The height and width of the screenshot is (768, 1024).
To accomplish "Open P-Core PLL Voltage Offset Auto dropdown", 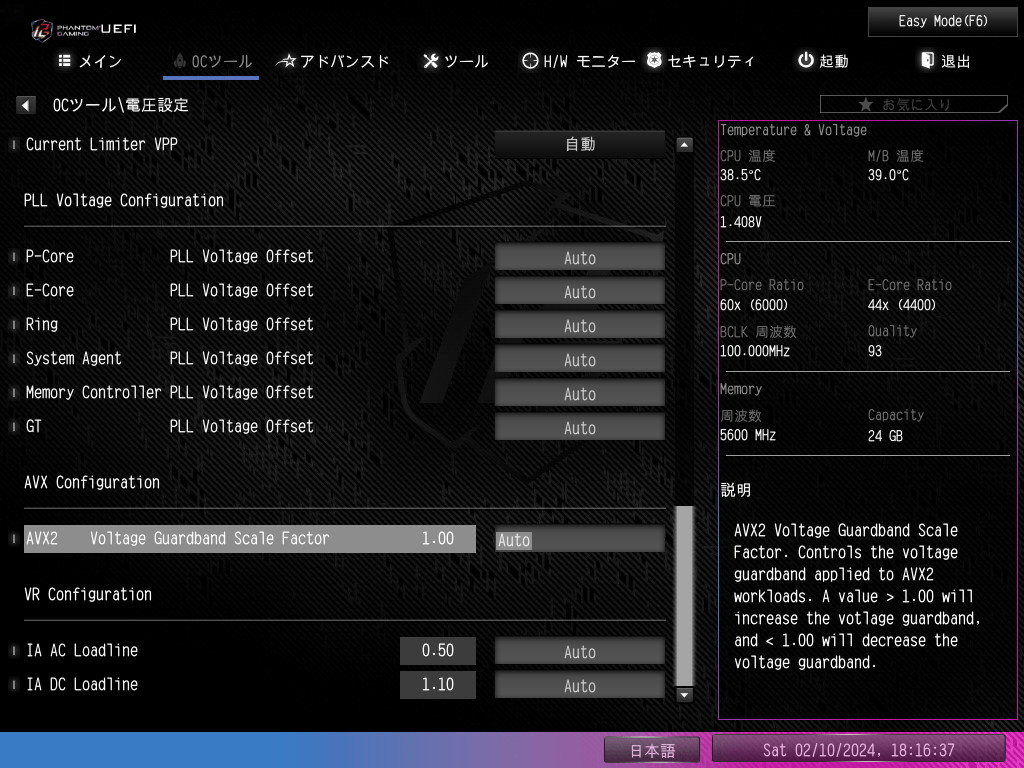I will (x=580, y=257).
